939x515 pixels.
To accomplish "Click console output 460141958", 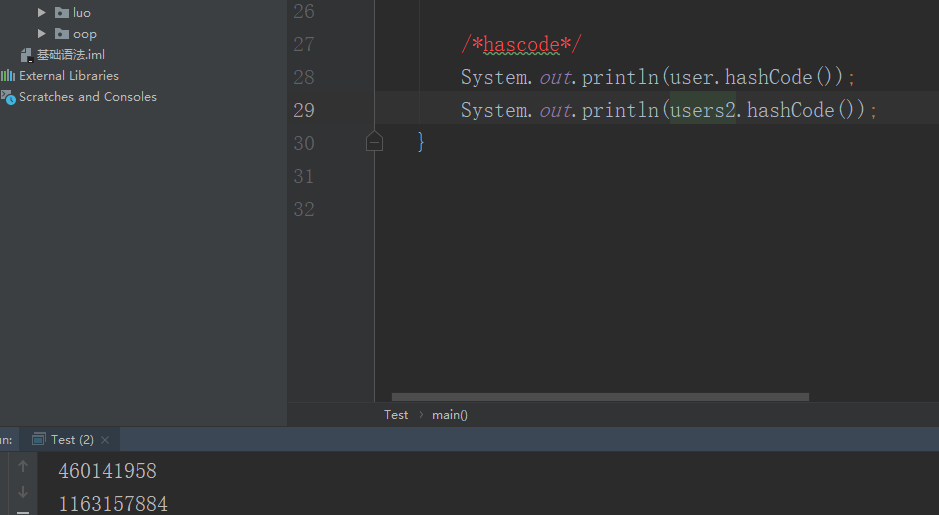I will point(108,471).
